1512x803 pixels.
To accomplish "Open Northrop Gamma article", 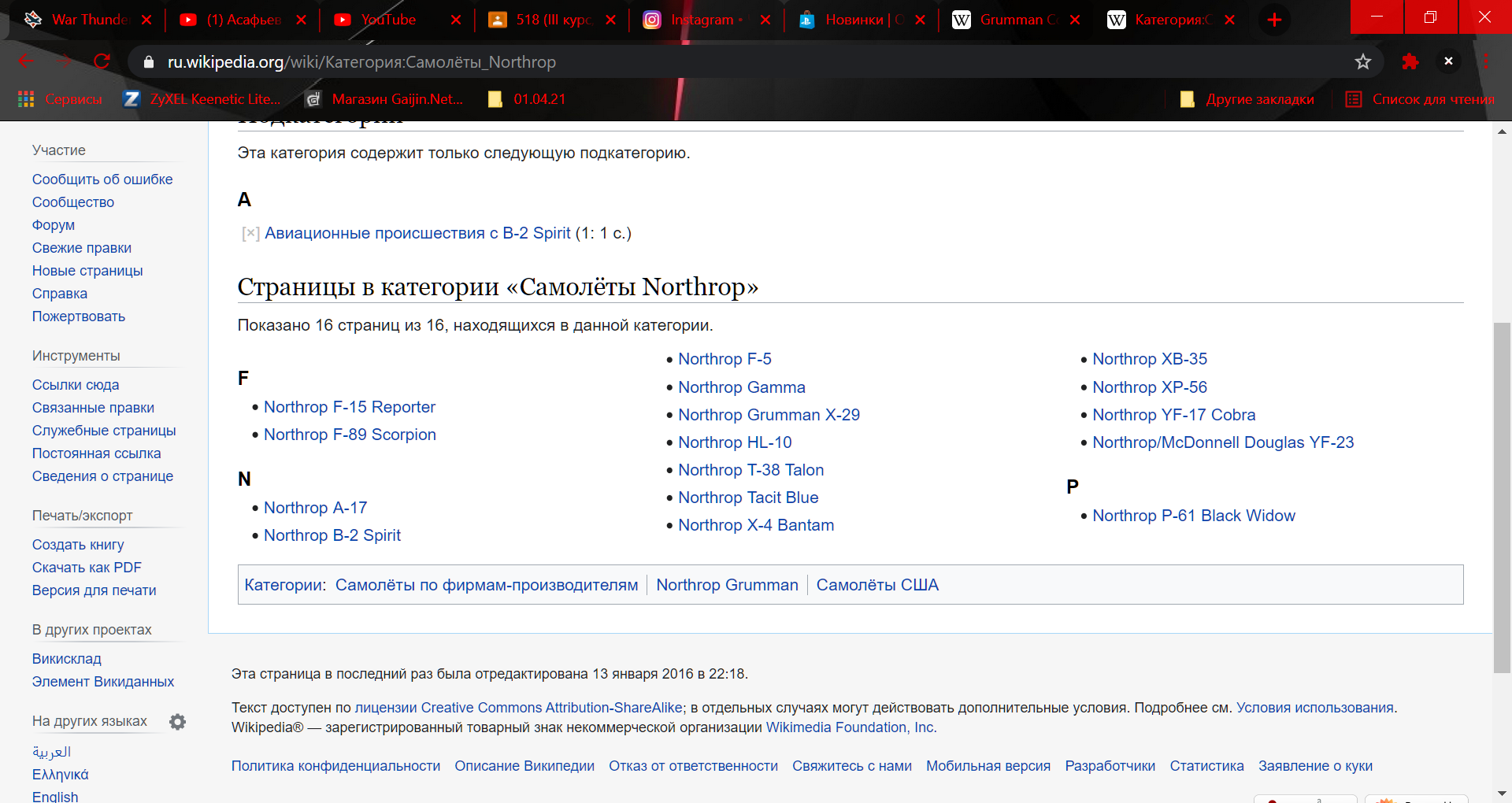I will 742,387.
